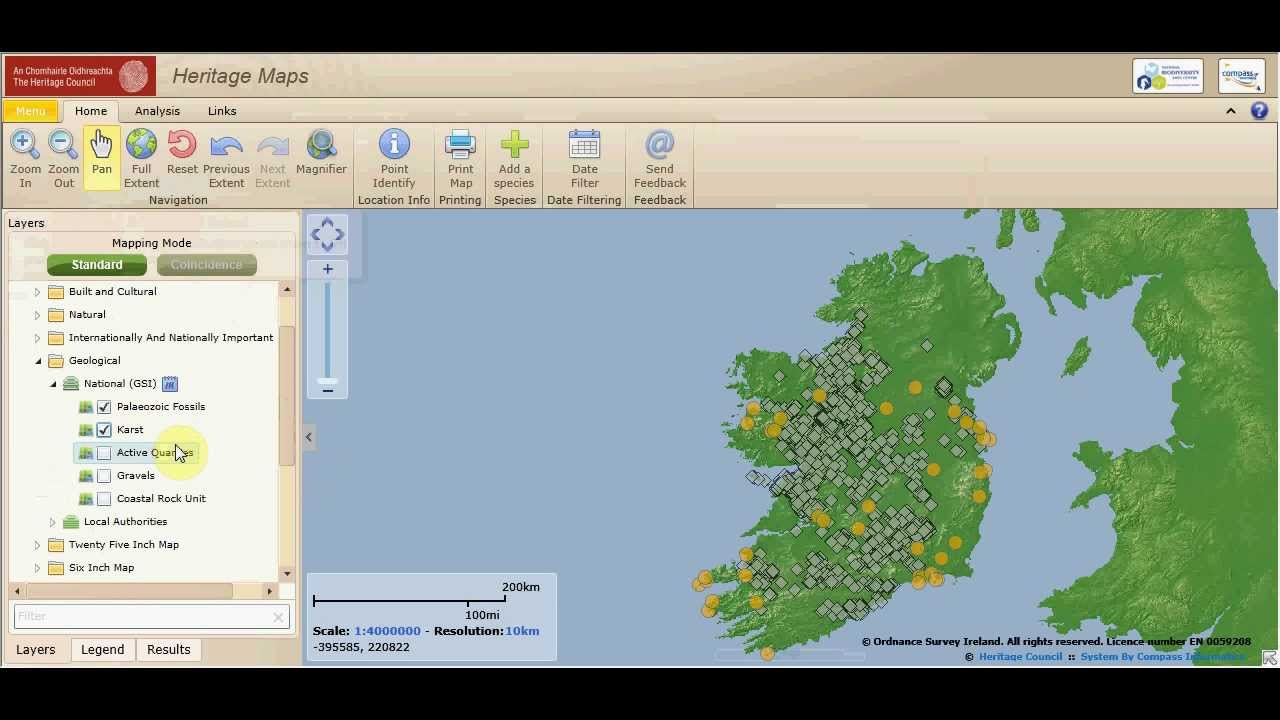Click layer list scroll up arrow

coord(287,290)
